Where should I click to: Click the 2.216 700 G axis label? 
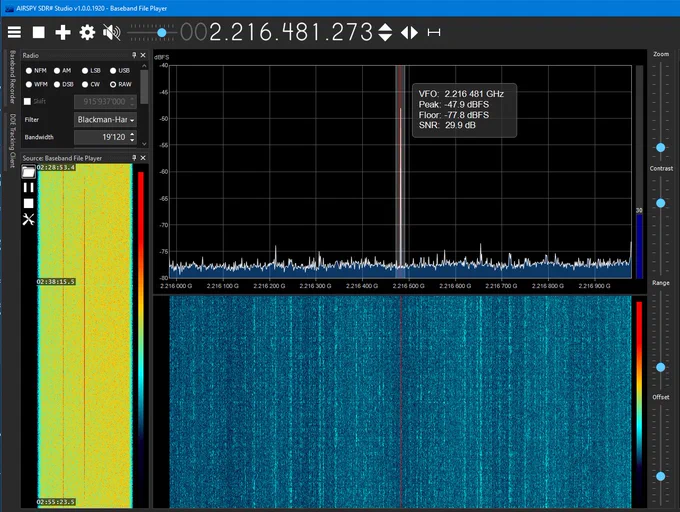(501, 286)
